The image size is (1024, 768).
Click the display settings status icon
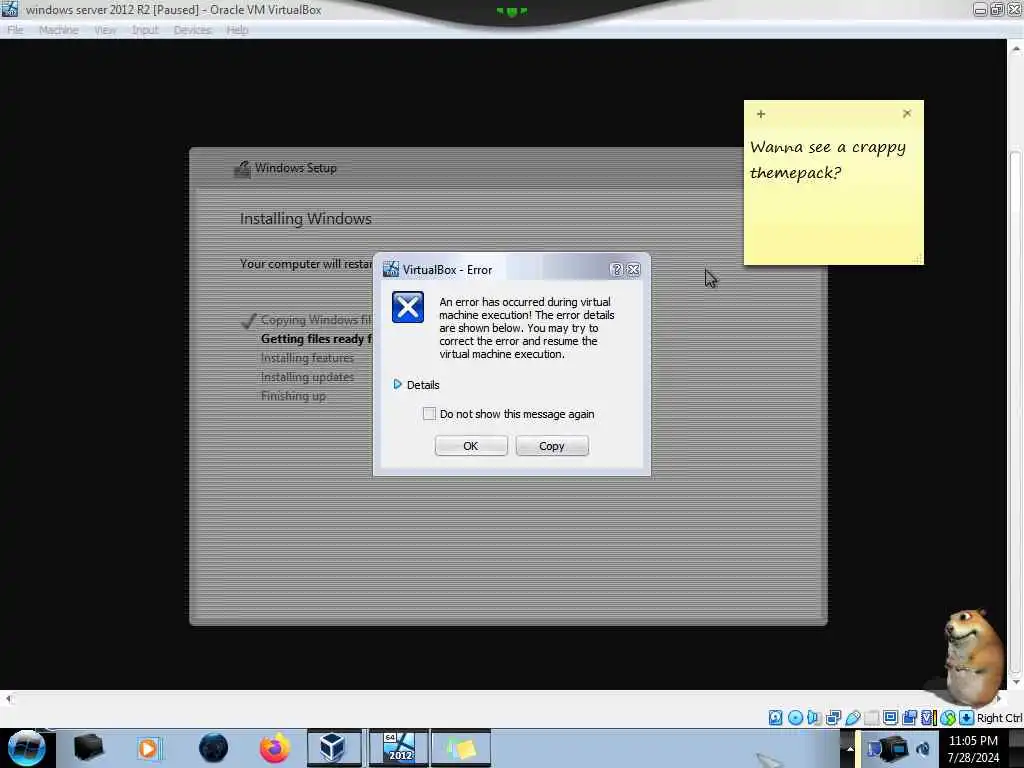click(x=890, y=718)
